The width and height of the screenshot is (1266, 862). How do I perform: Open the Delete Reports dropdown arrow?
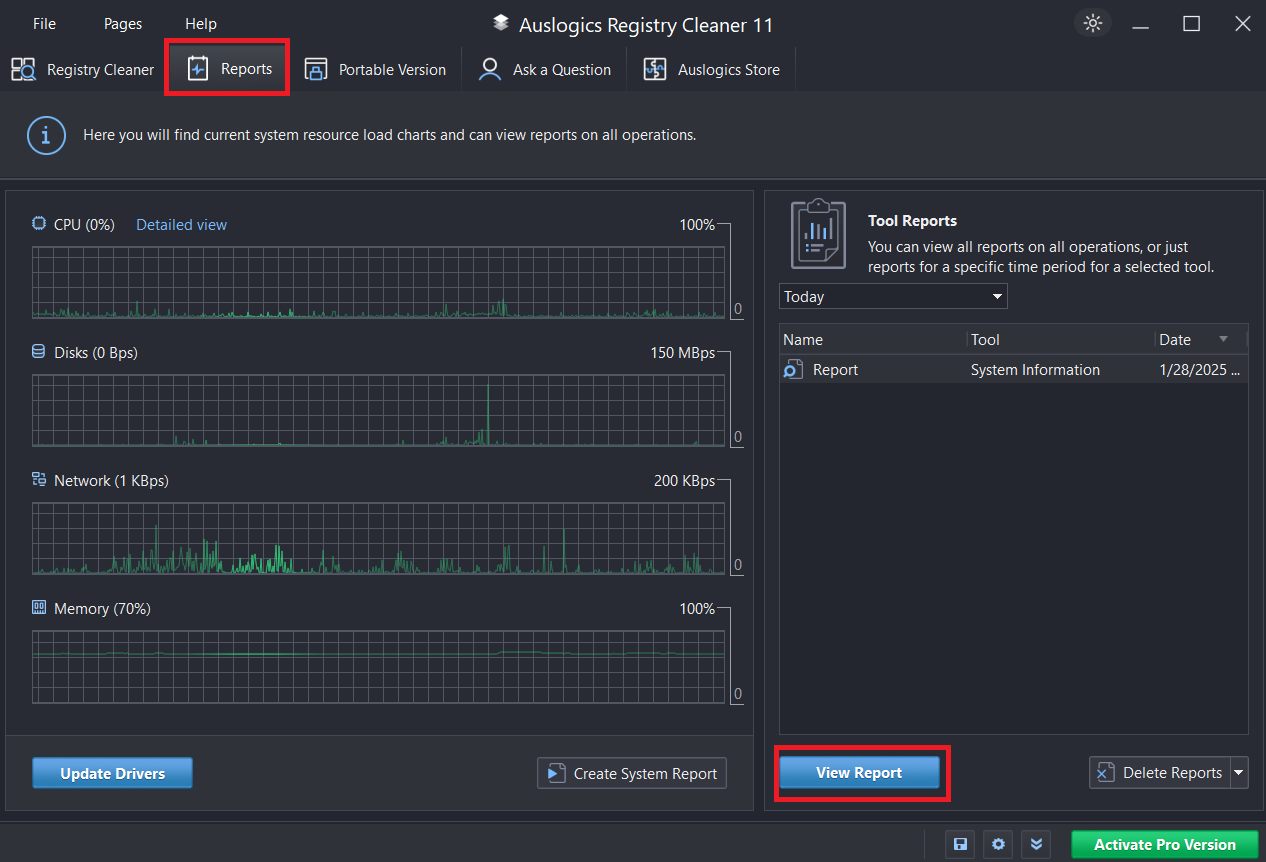[x=1239, y=773]
